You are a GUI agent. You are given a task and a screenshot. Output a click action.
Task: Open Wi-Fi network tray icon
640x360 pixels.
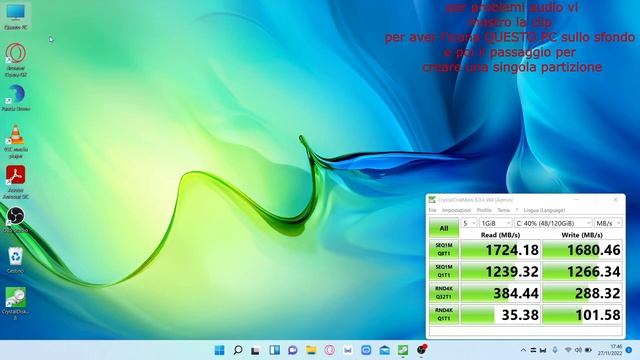point(568,350)
